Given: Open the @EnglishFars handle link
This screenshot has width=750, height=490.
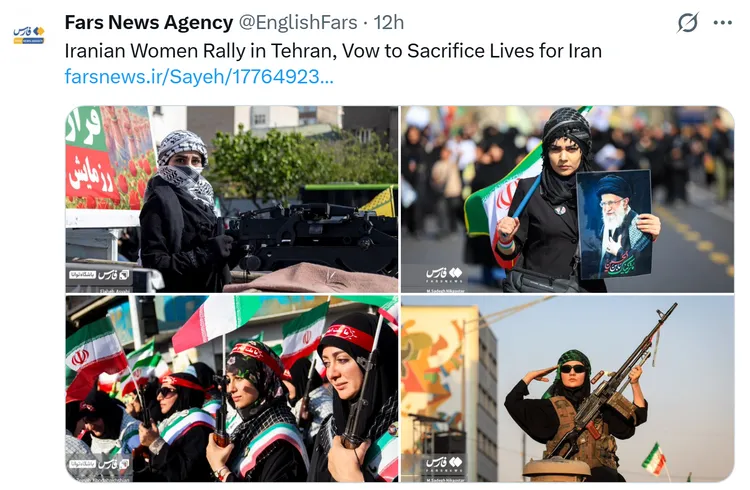Looking at the screenshot, I should (298, 22).
